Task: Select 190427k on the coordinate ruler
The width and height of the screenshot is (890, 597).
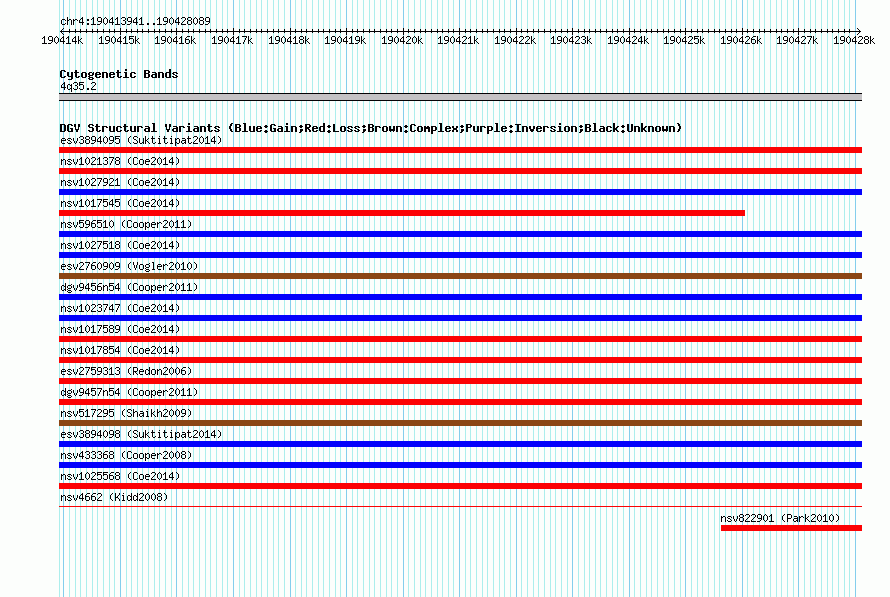Action: coord(796,40)
